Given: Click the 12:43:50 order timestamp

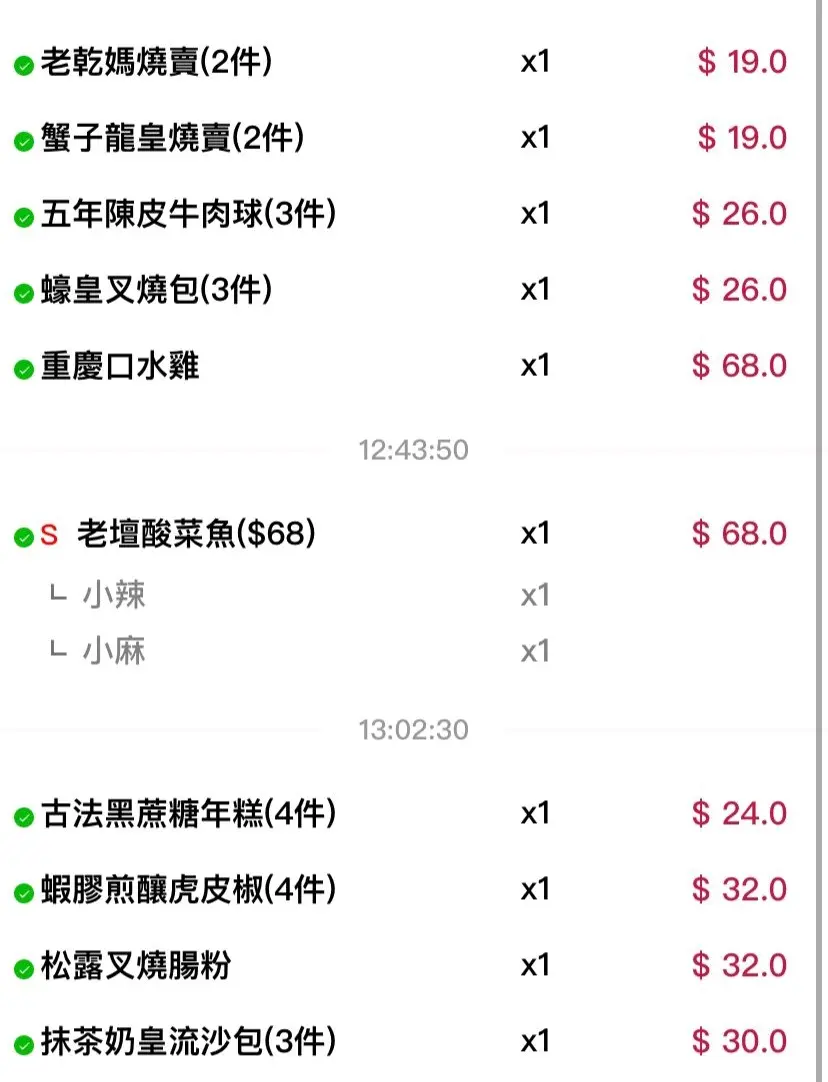Looking at the screenshot, I should (x=413, y=450).
